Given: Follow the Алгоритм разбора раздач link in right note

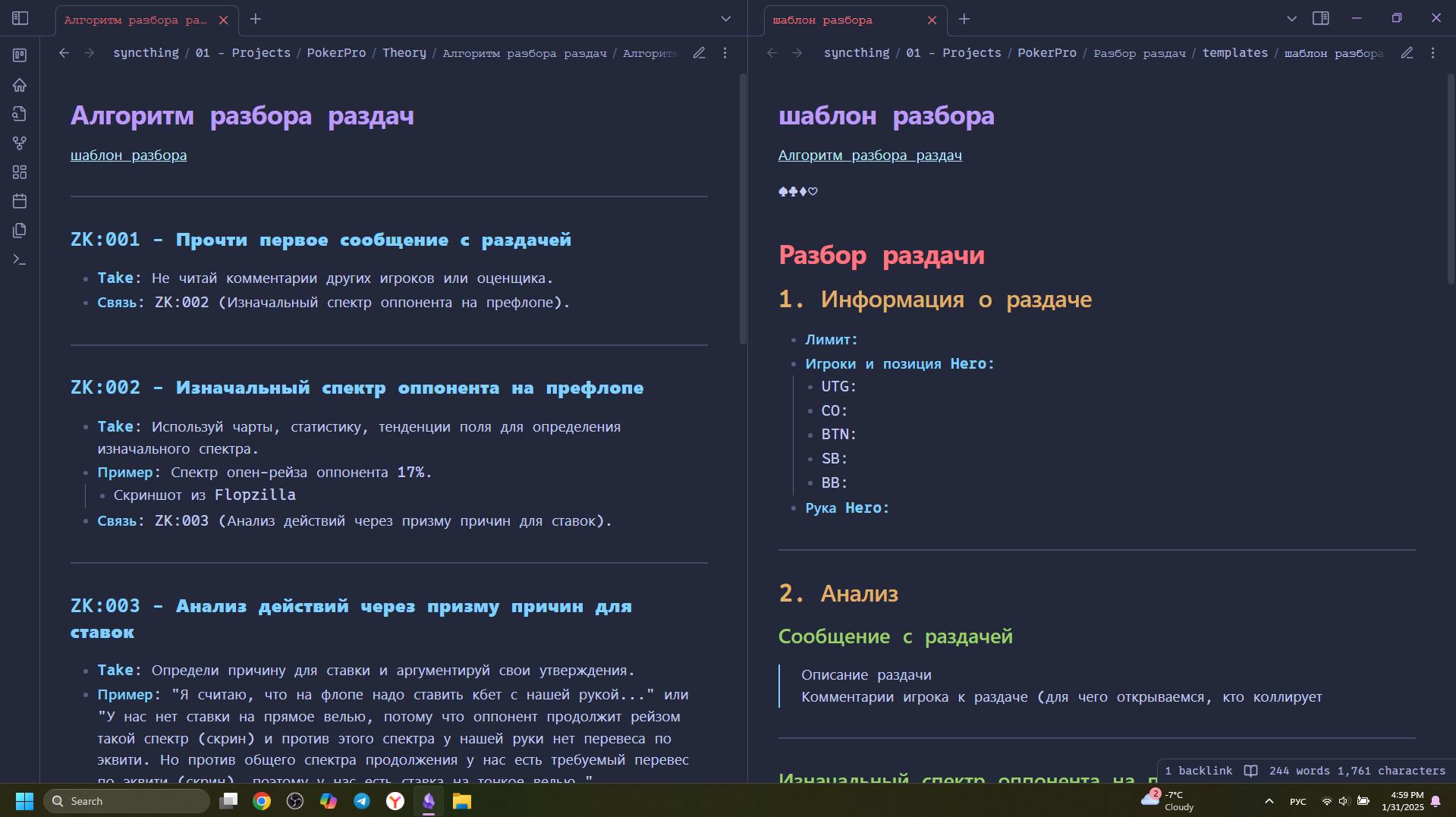Looking at the screenshot, I should coord(870,156).
